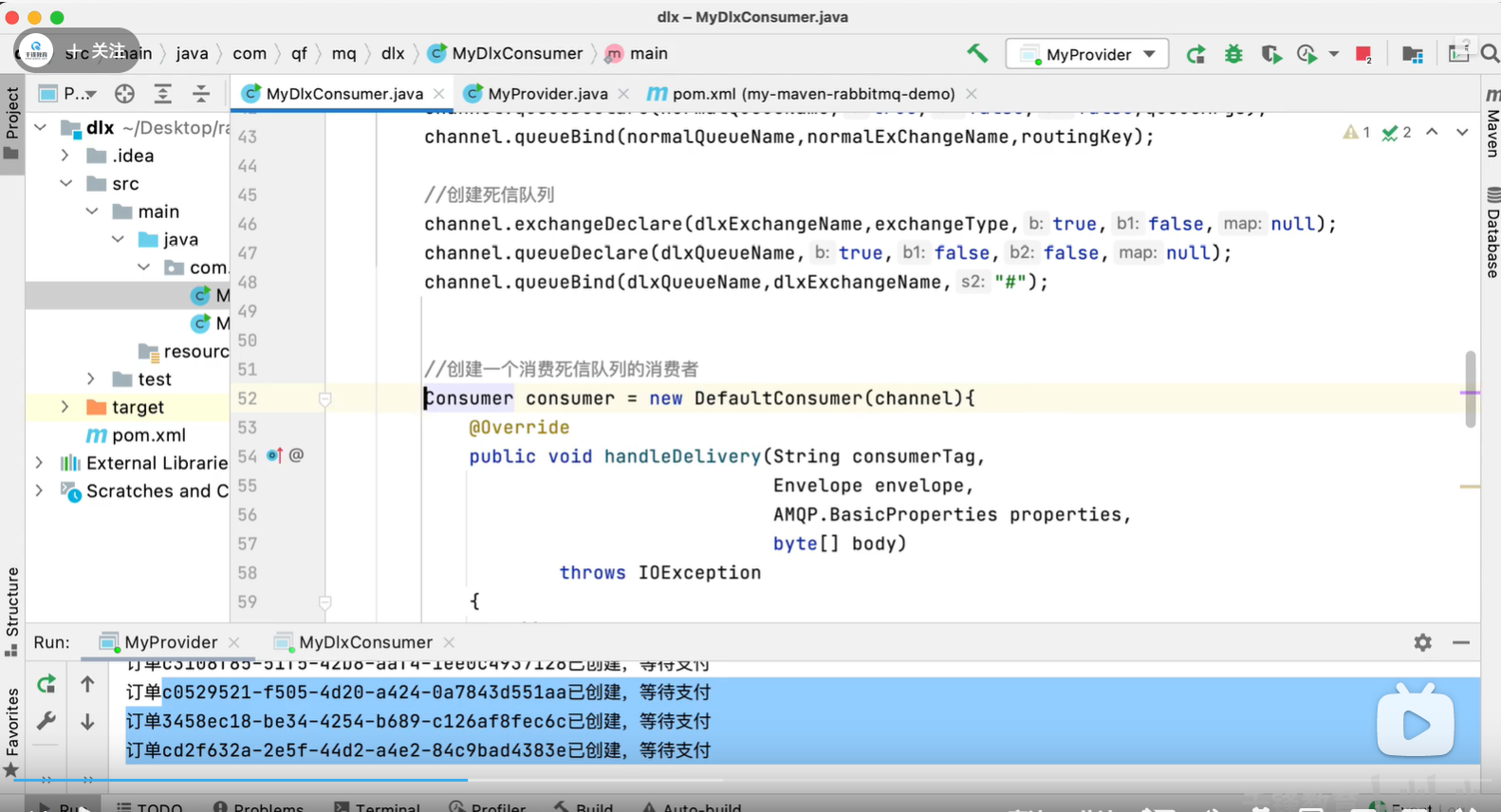
Task: Click the Run with Coverage shield icon
Action: [1270, 54]
